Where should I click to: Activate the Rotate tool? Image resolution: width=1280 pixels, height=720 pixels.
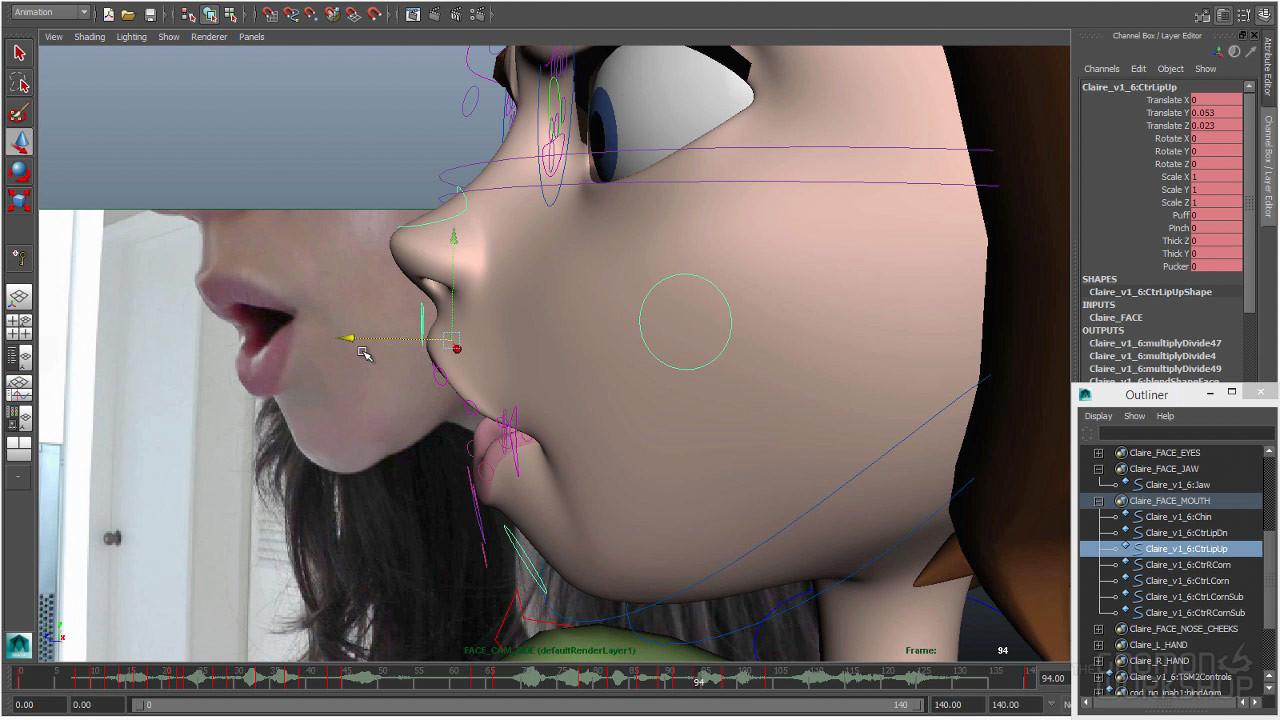click(x=19, y=171)
